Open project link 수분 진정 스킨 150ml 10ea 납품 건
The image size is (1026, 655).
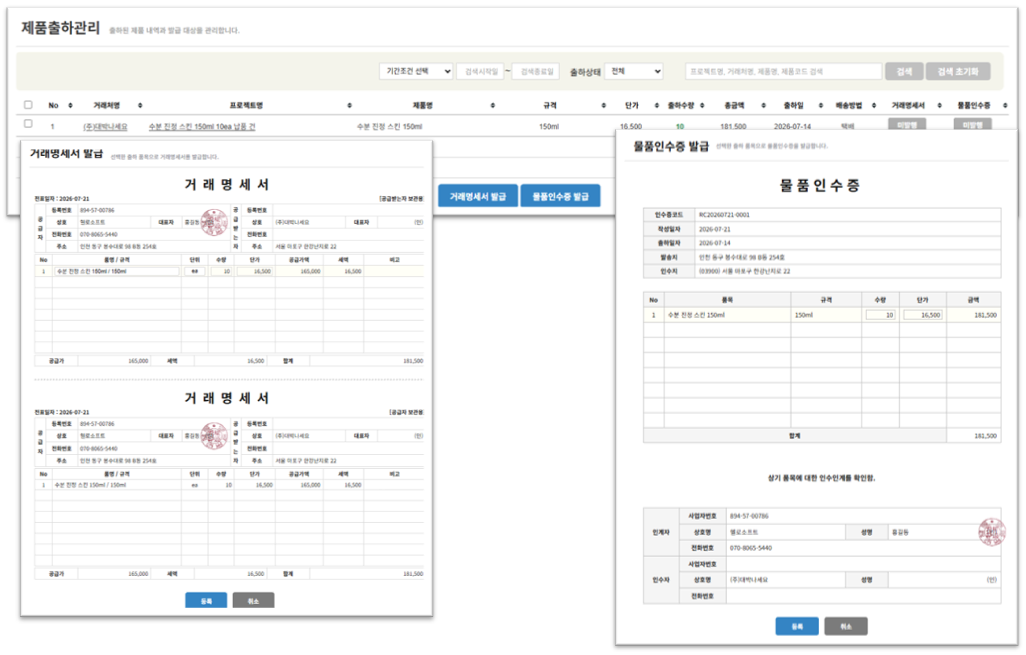click(x=202, y=127)
